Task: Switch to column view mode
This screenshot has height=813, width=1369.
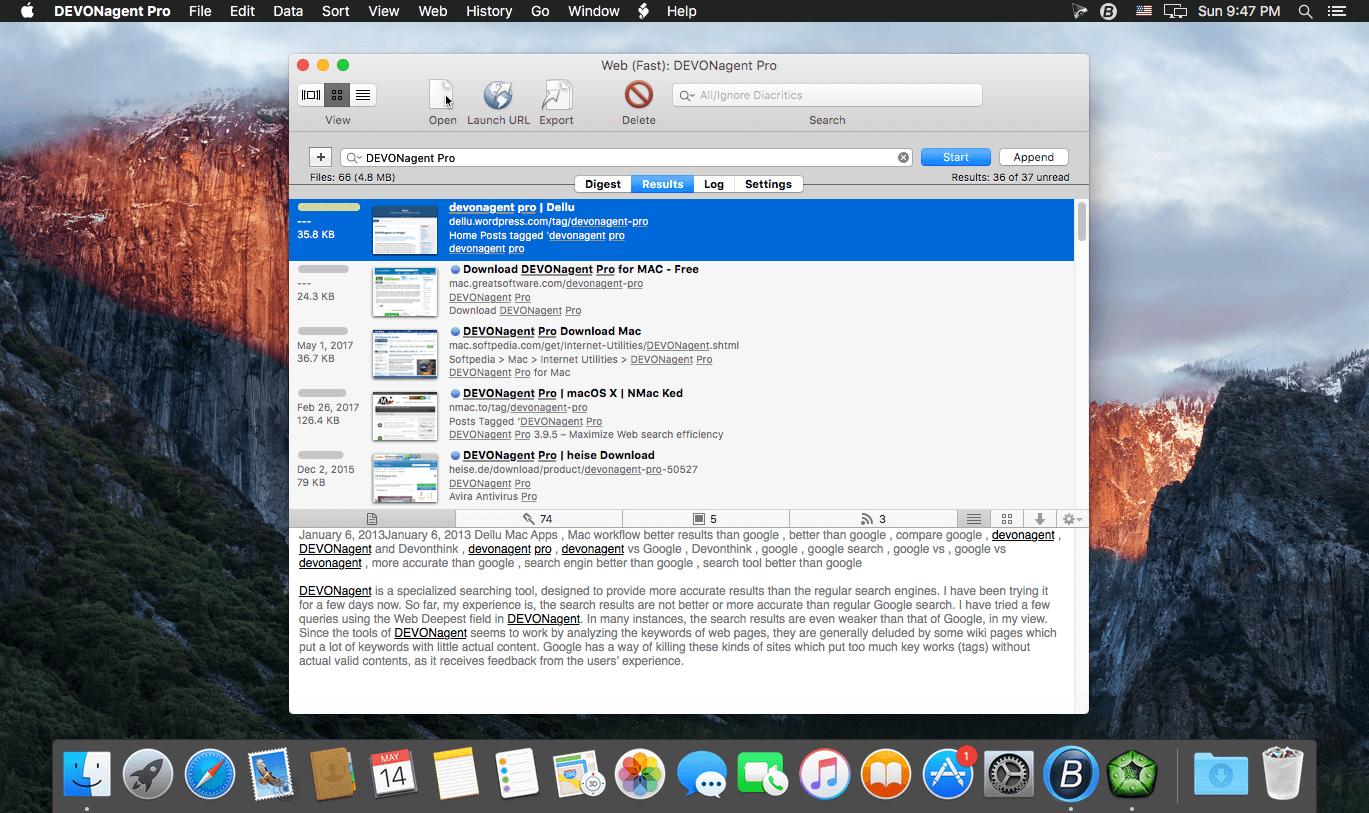Action: point(311,95)
